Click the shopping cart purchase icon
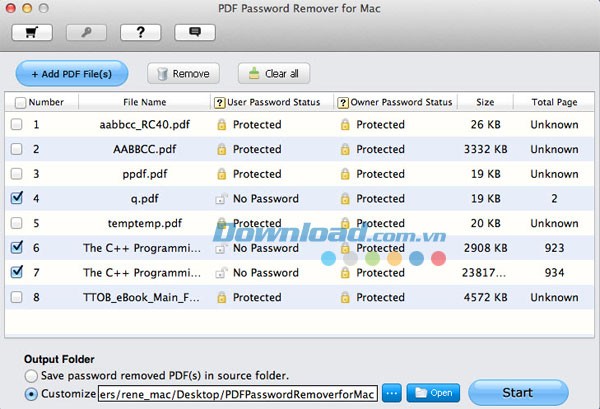Image resolution: width=600 pixels, height=409 pixels. pyautogui.click(x=32, y=33)
